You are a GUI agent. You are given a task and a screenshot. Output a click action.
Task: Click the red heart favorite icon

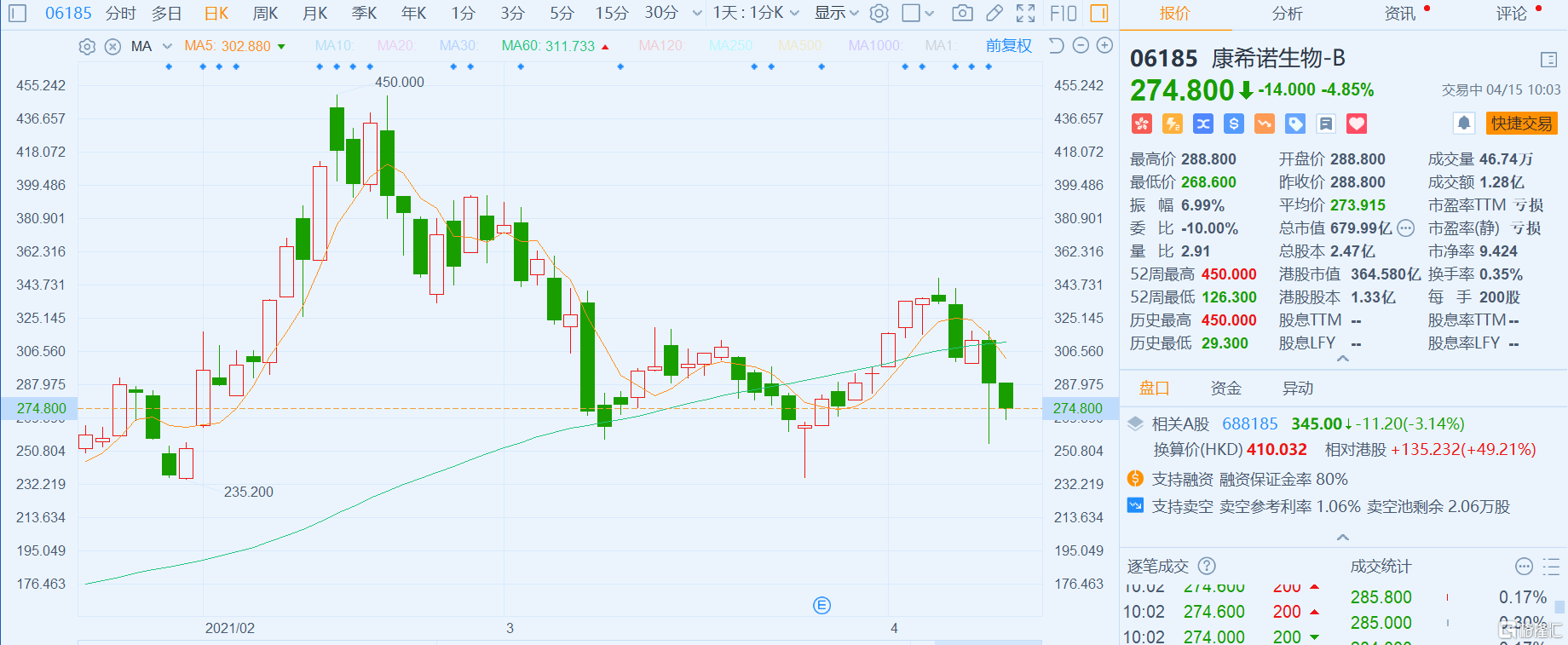(x=1357, y=124)
